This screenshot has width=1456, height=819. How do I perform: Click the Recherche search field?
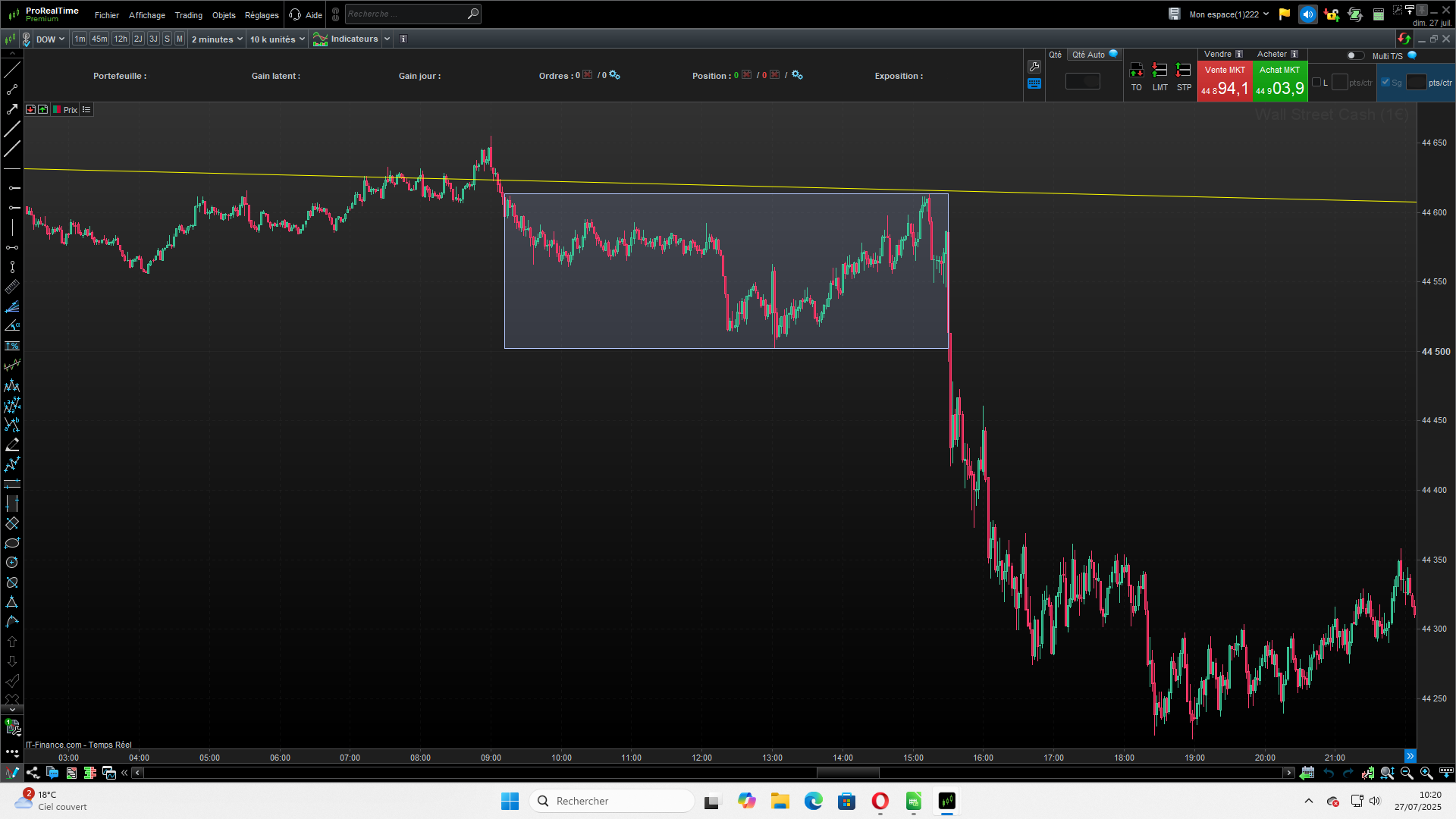coord(406,14)
